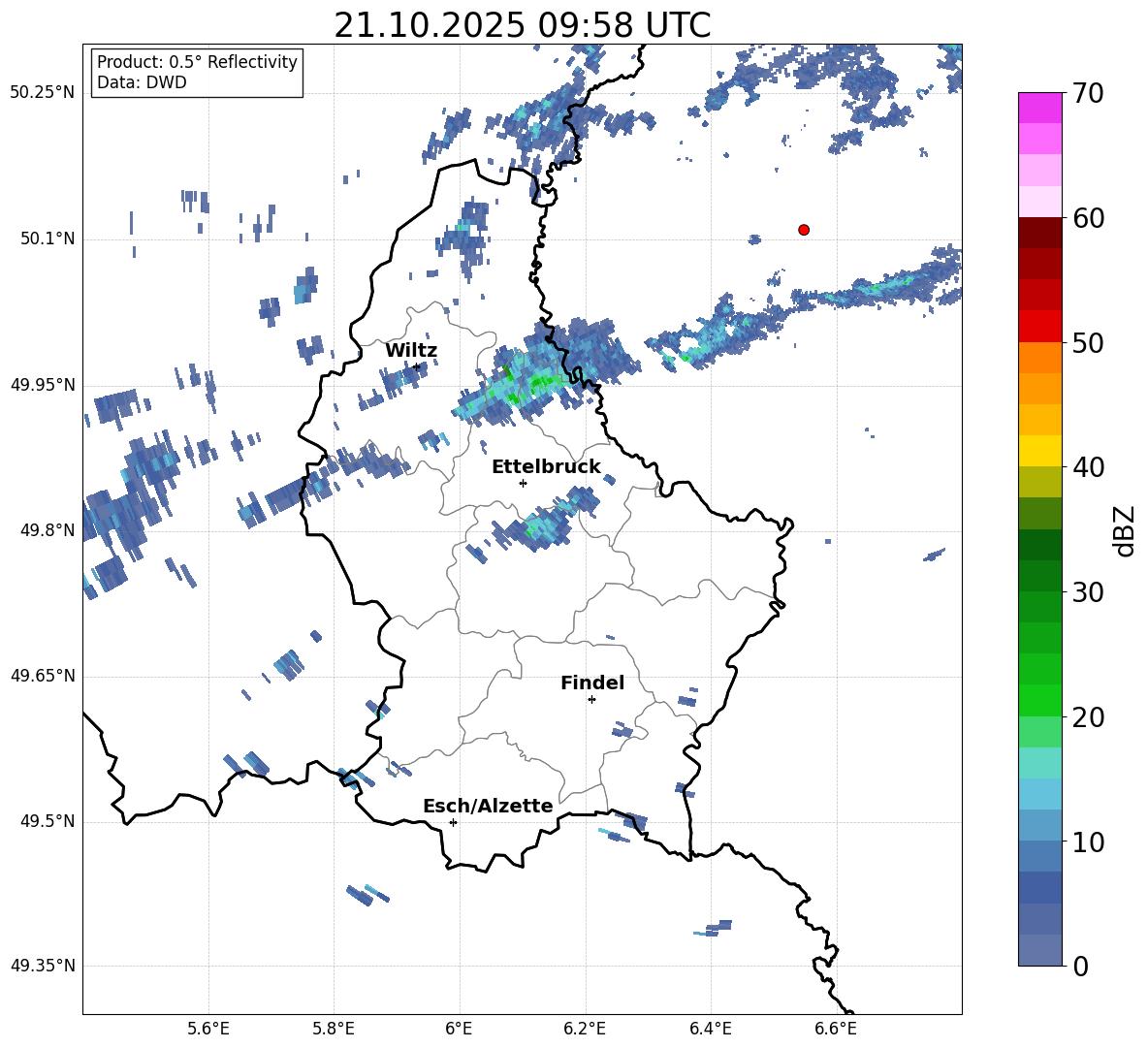
Task: Click the colorbar tick value 10
Action: pos(1087,842)
